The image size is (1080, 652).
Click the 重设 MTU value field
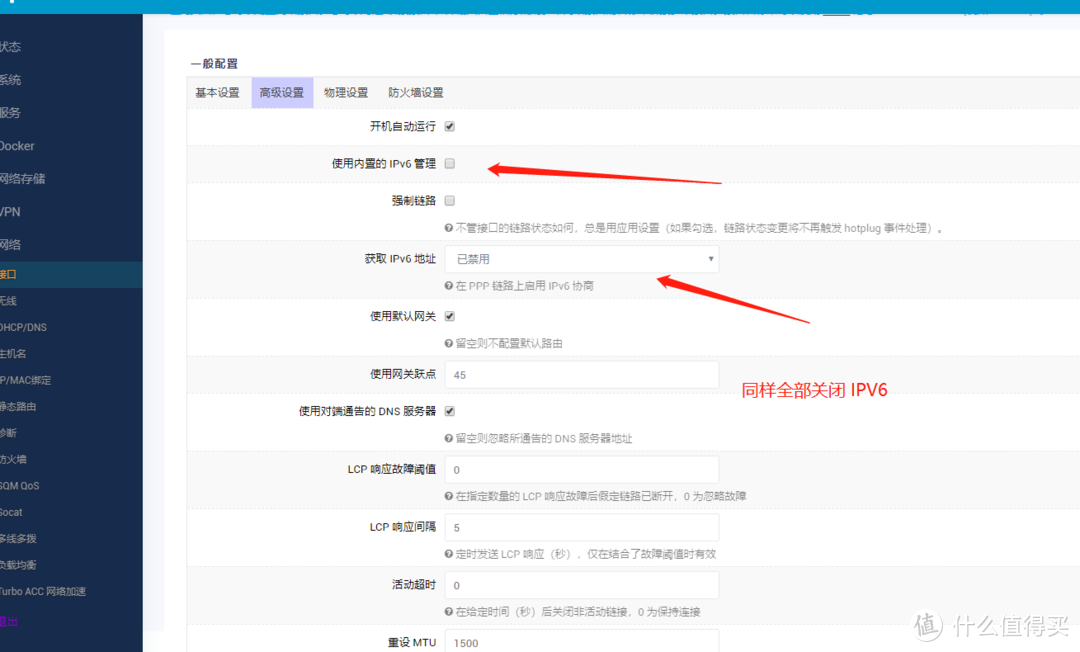581,642
